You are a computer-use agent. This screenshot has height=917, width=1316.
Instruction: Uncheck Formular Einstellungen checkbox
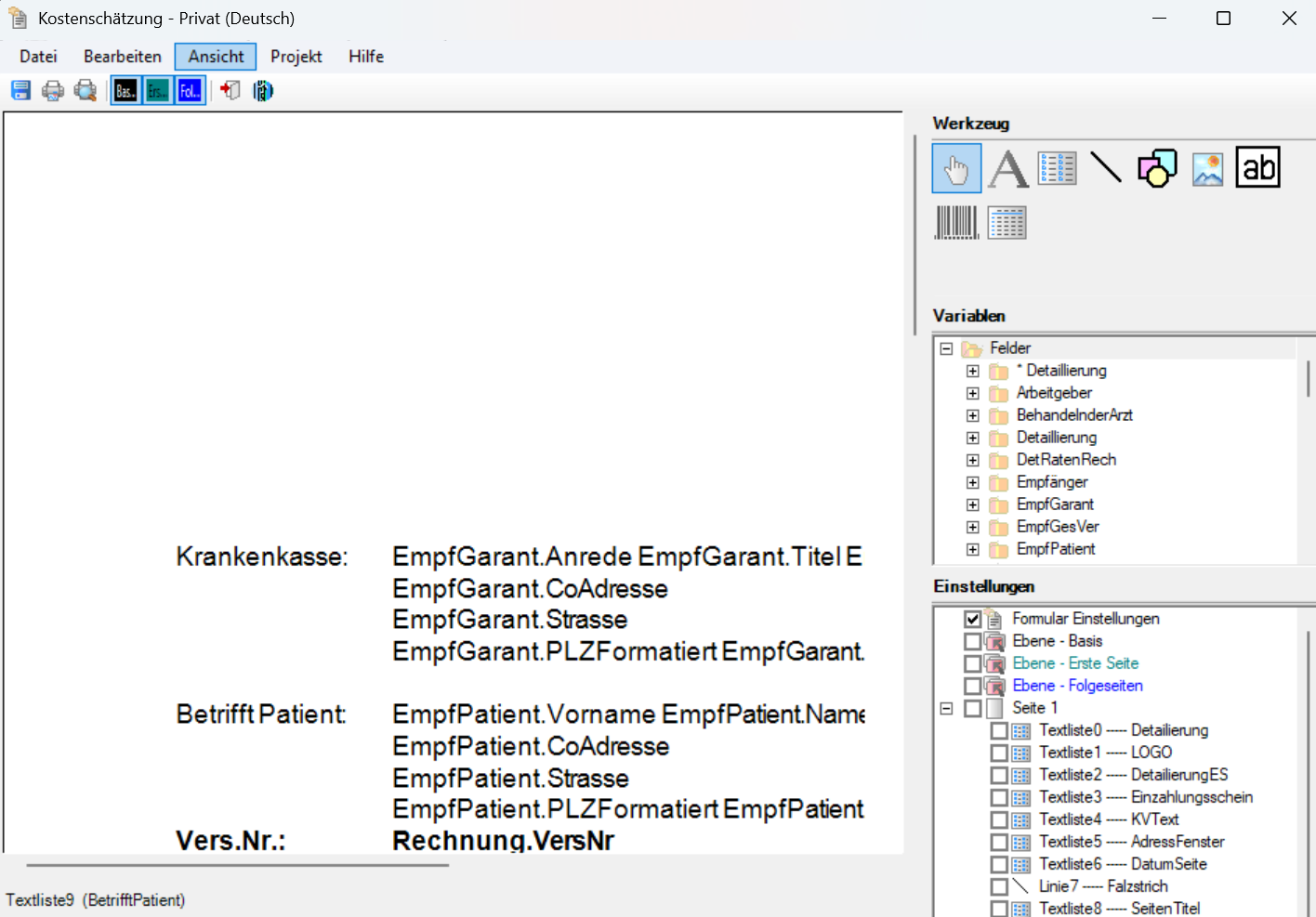click(972, 619)
